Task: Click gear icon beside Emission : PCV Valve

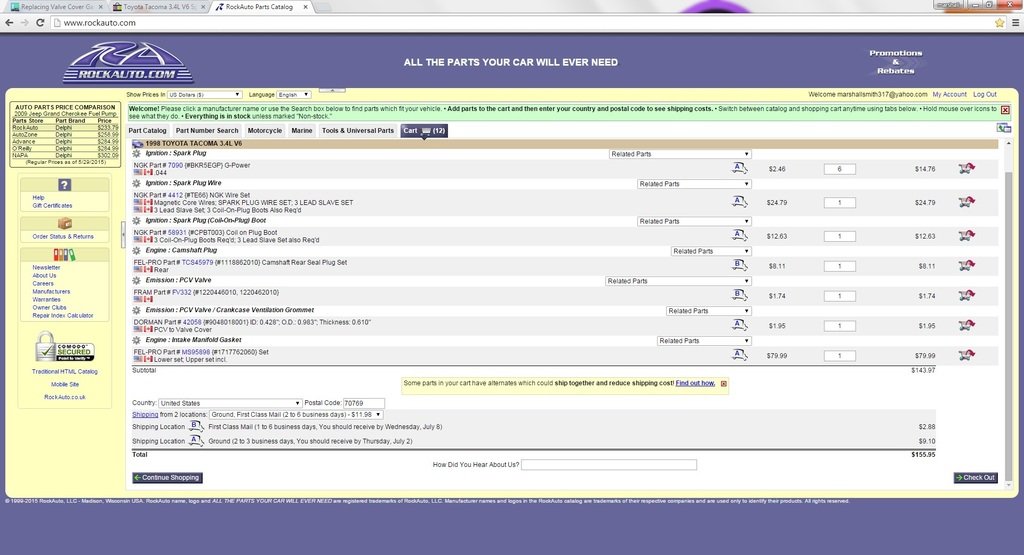Action: [136, 281]
